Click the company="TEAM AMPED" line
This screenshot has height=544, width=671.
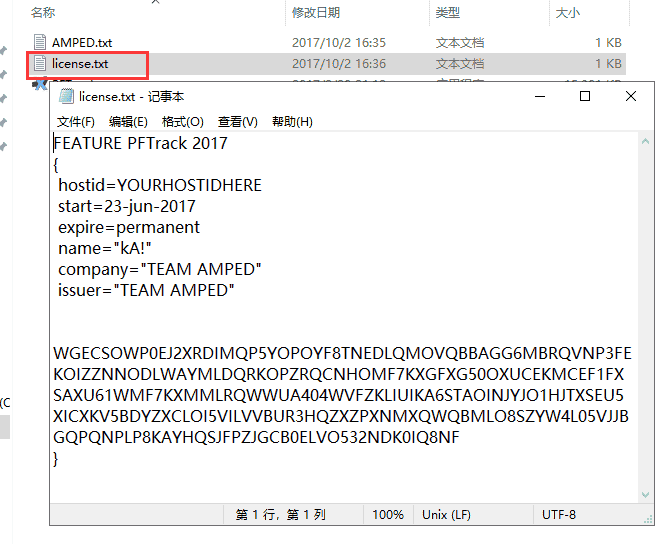(160, 269)
